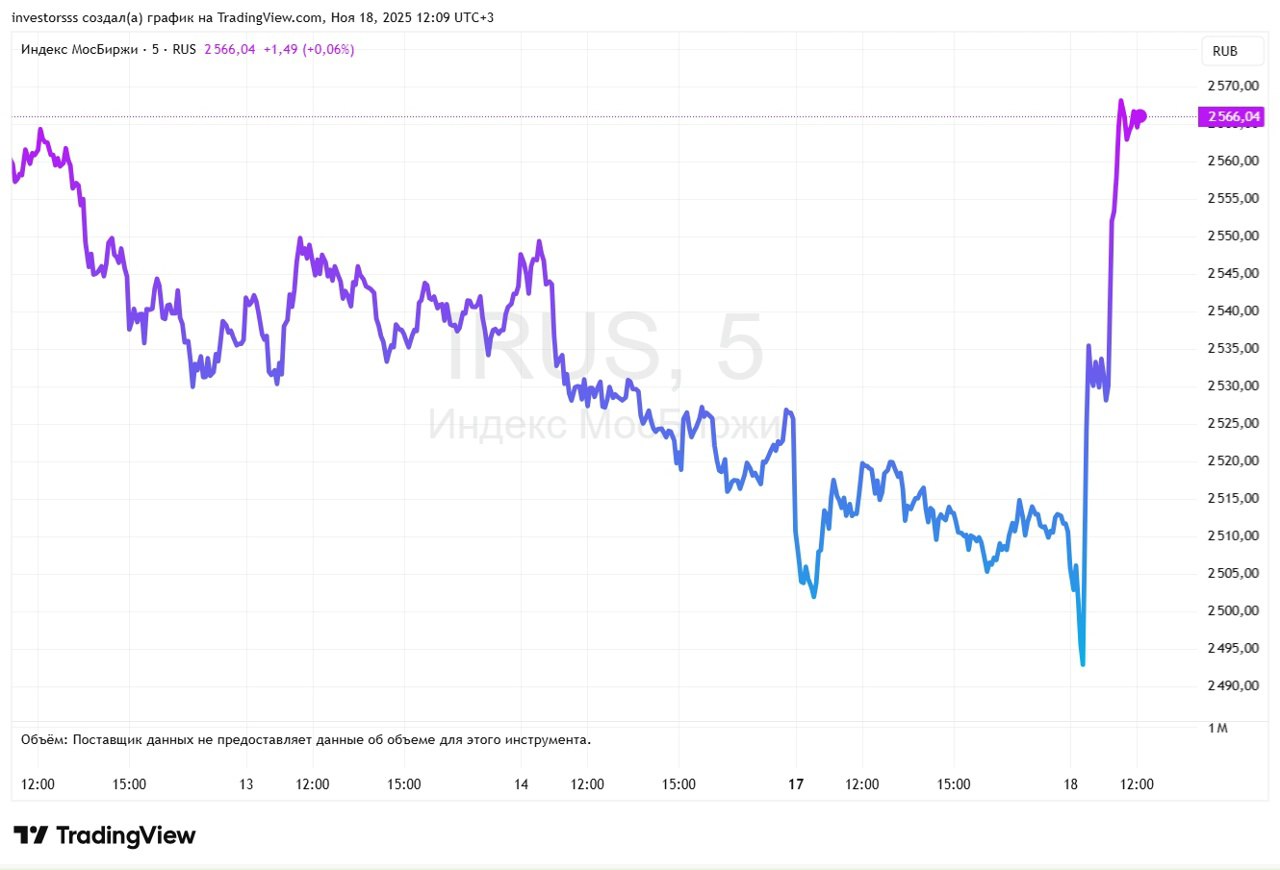Viewport: 1280px width, 870px height.
Task: Click the 2490,00 price scale label
Action: tap(1231, 686)
